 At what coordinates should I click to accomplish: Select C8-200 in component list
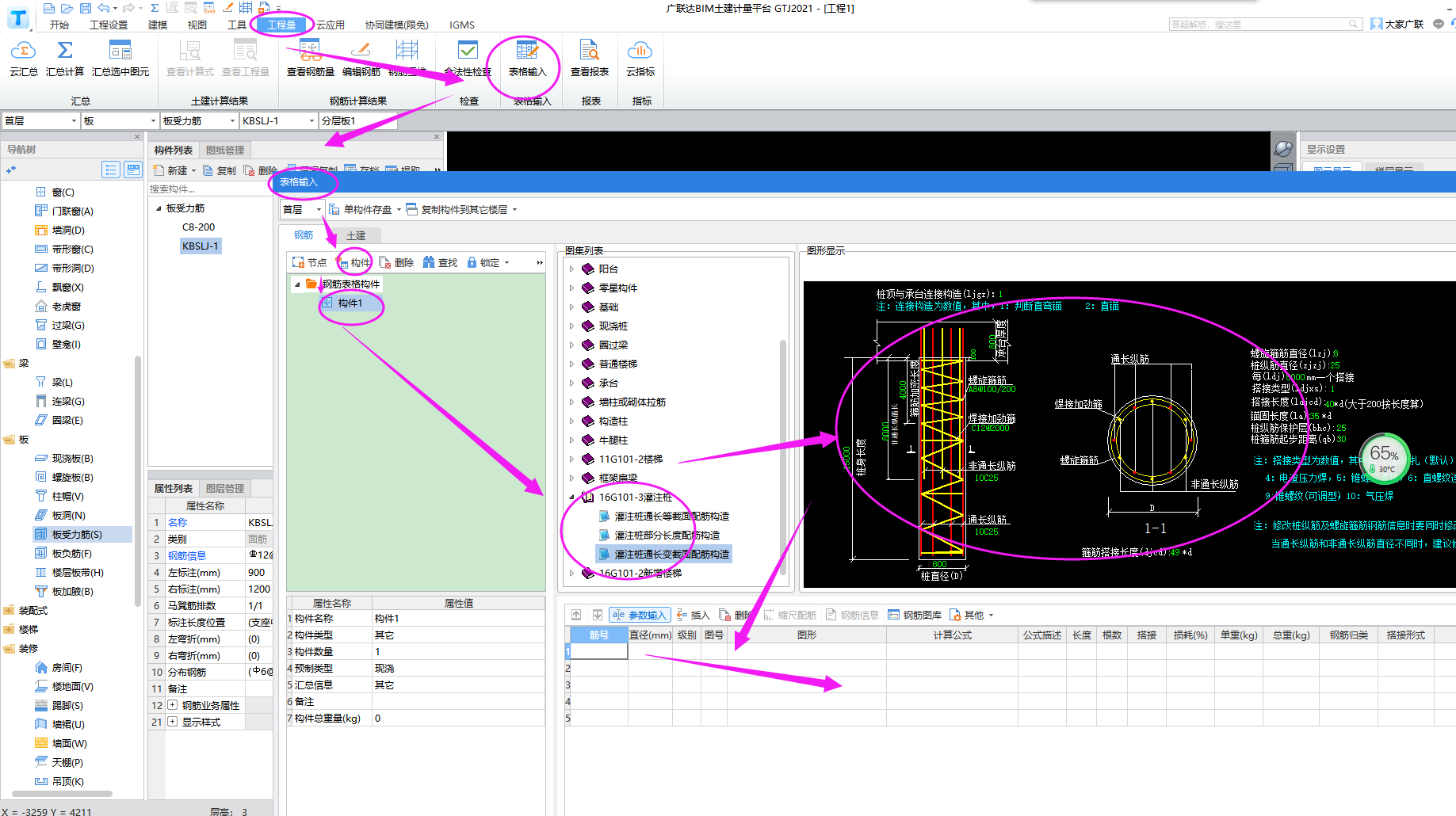pyautogui.click(x=199, y=227)
